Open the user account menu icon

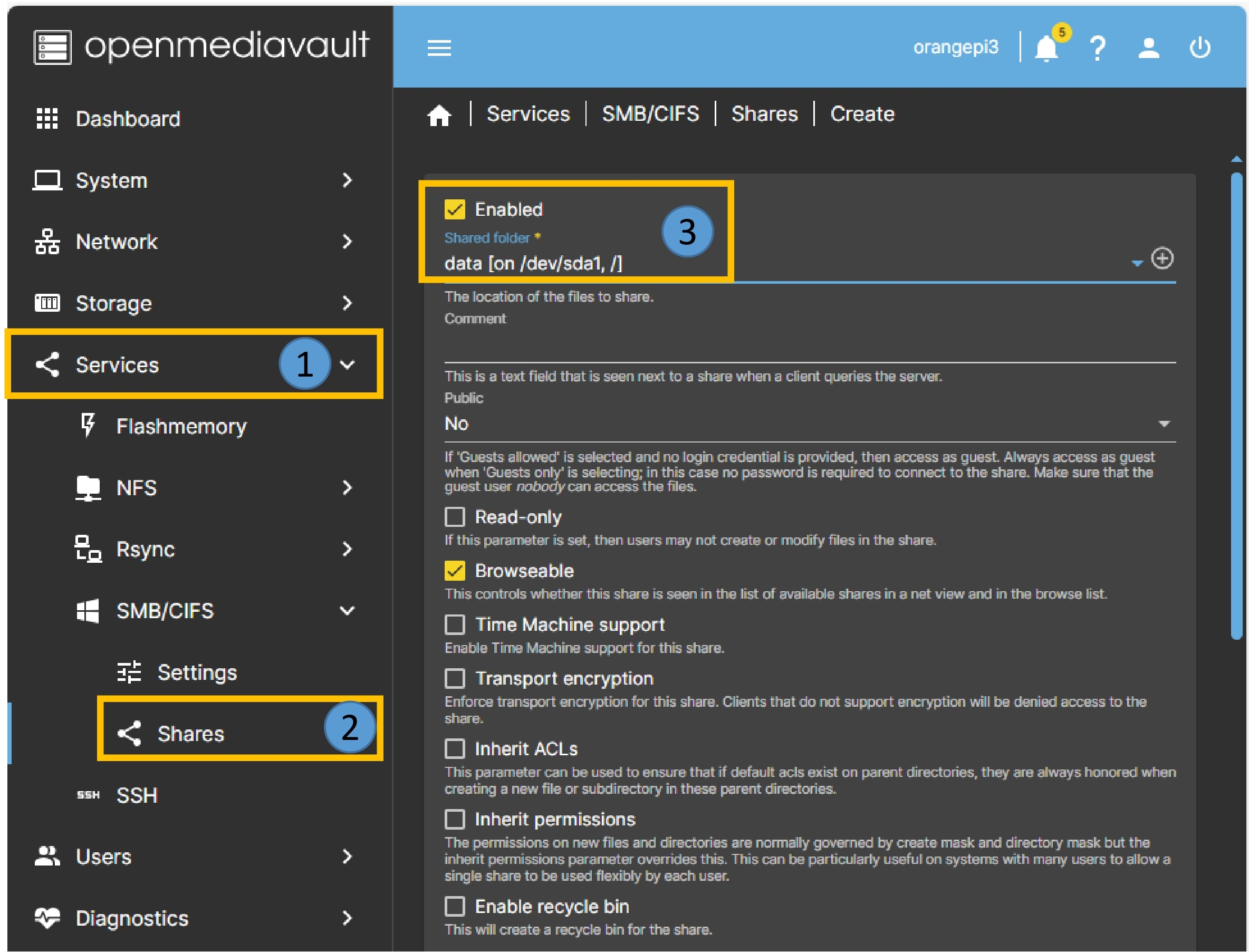(x=1149, y=48)
